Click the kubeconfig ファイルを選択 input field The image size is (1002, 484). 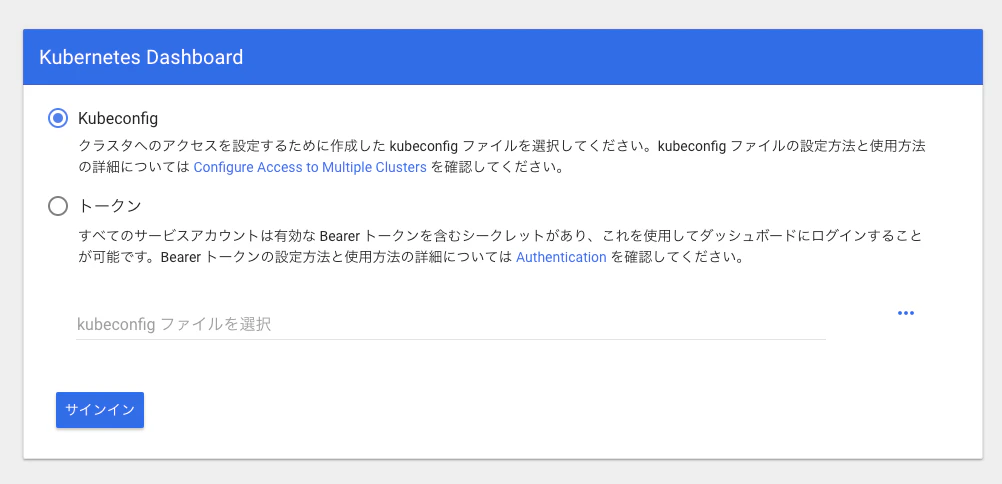tap(451, 324)
